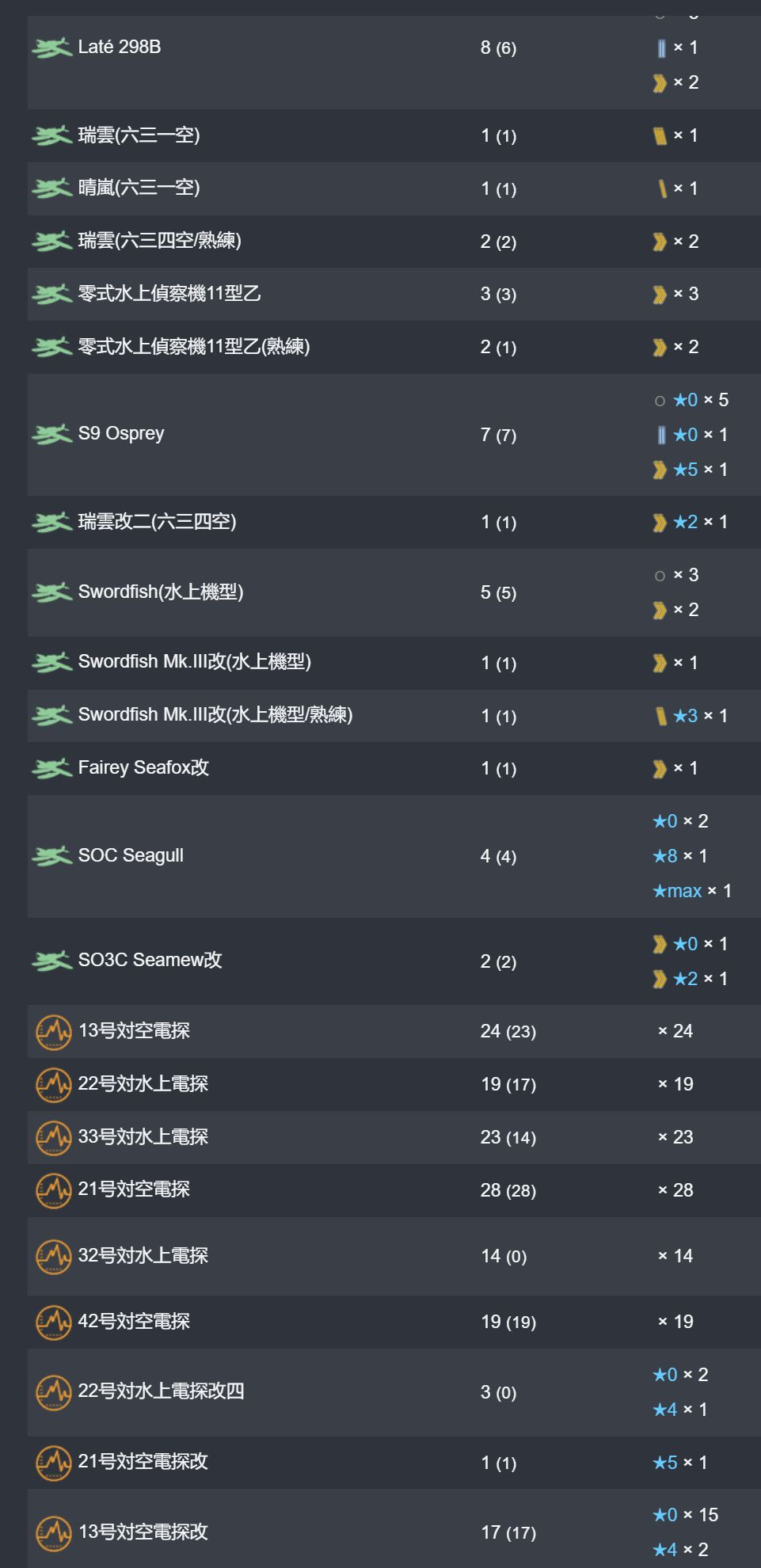This screenshot has height=1568, width=761.
Task: Click the count 23 (14) for 33号対水上電探
Action: click(508, 1138)
